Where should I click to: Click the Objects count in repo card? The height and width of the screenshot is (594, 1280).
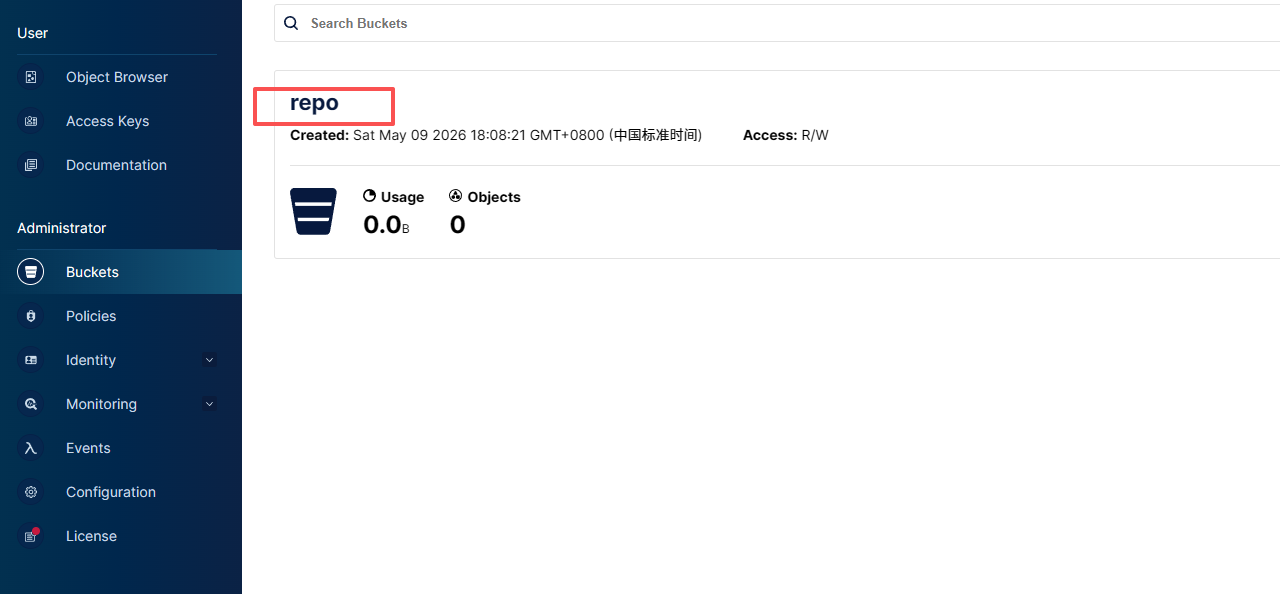pyautogui.click(x=457, y=225)
